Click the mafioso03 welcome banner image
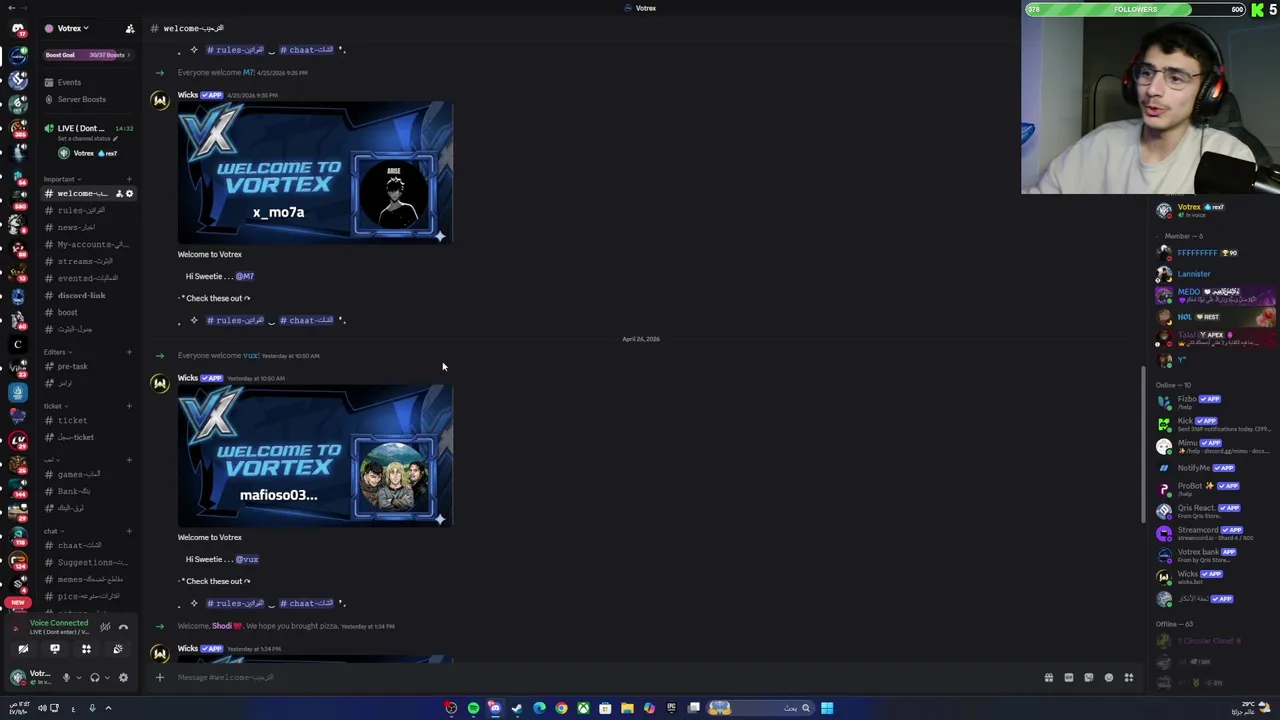1280x720 pixels. pos(315,455)
